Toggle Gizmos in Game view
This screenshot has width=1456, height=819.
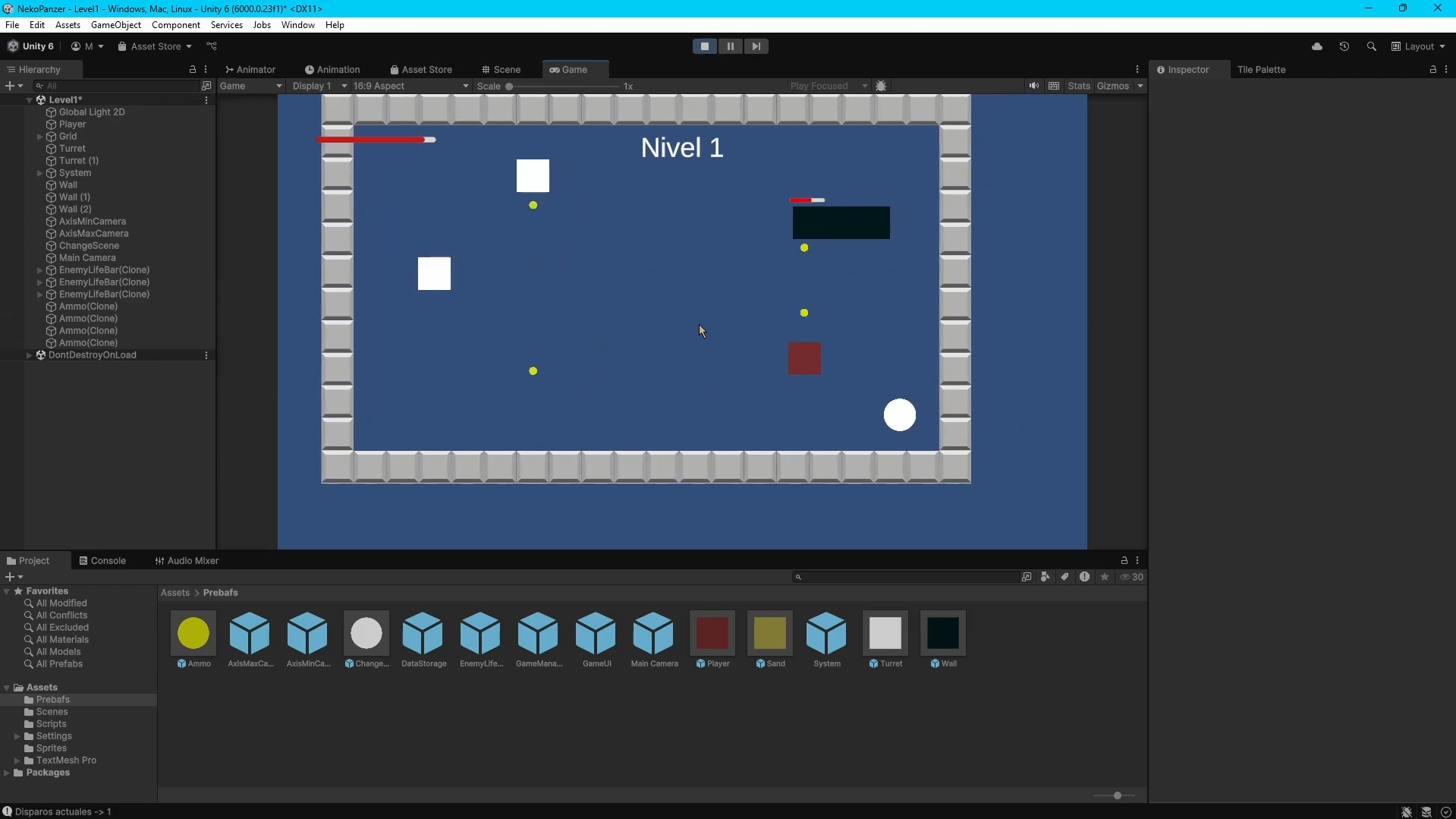coord(1112,86)
